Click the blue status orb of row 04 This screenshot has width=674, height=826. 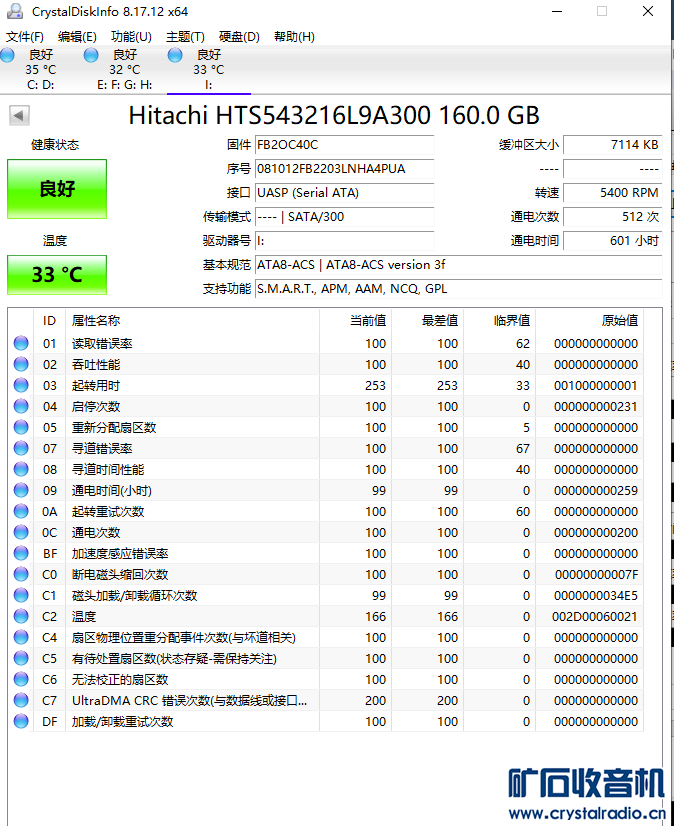tap(21, 406)
